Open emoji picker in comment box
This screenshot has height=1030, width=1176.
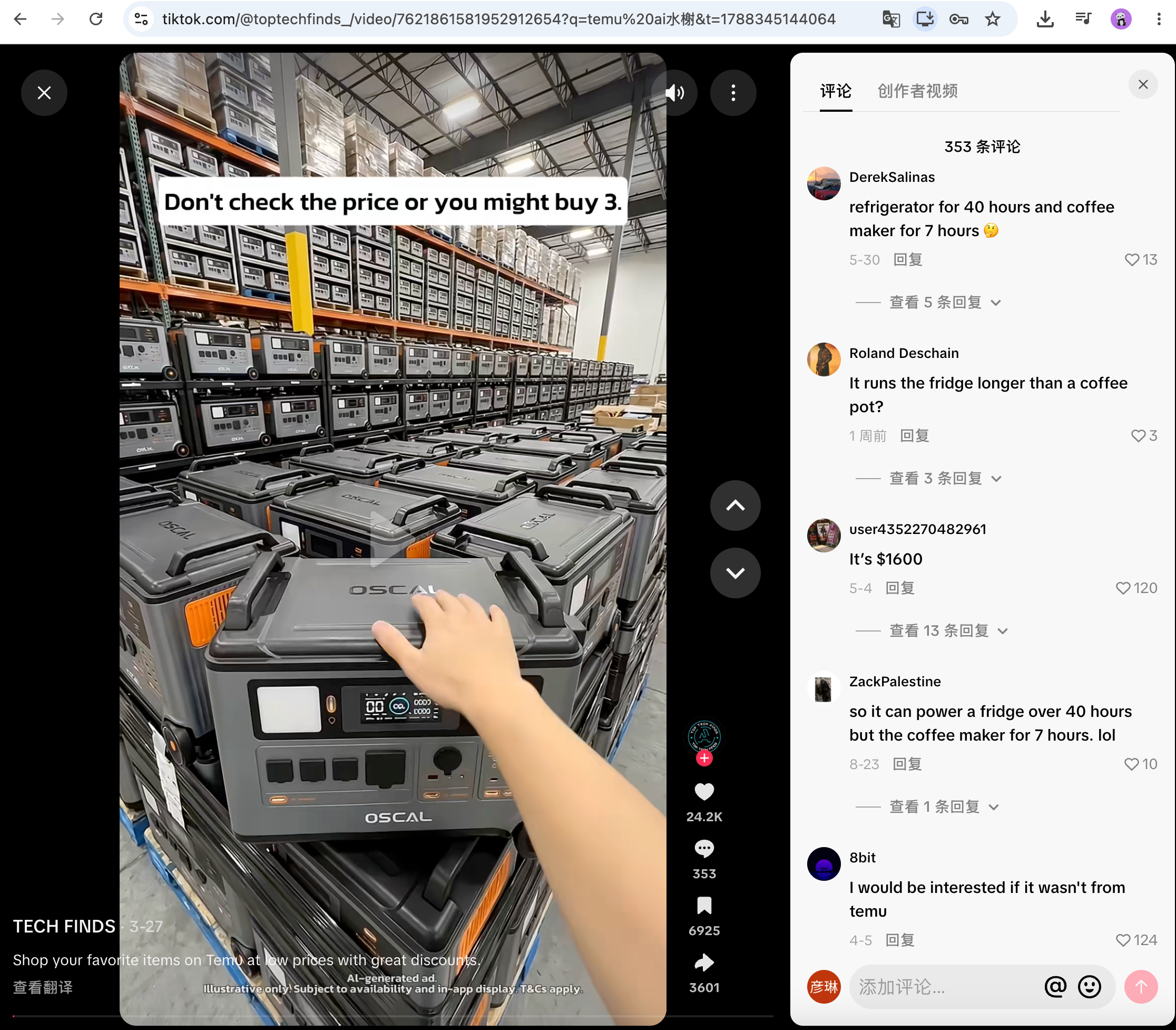point(1089,986)
